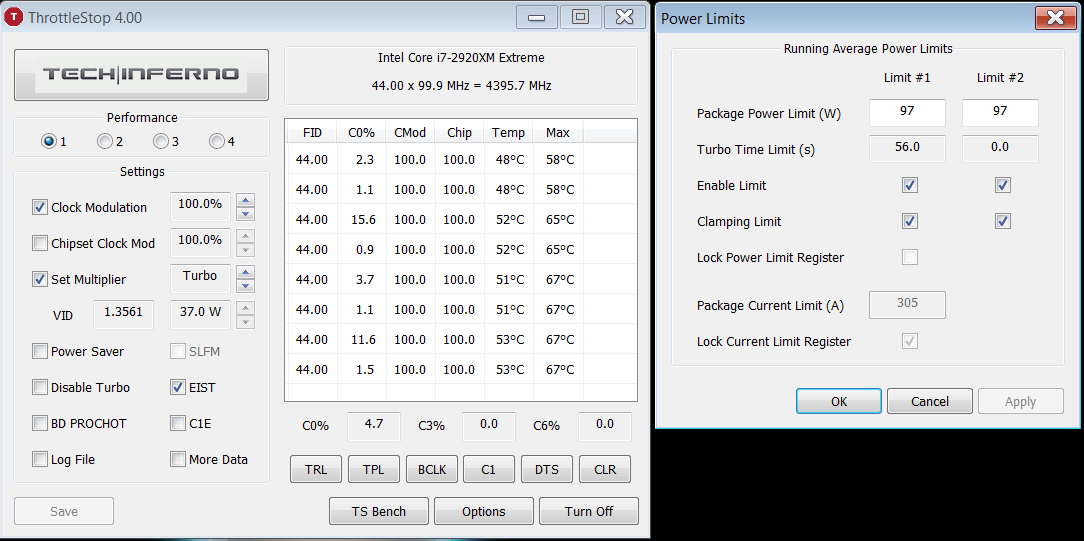This screenshot has height=541, width=1084.
Task: Toggle Enable Limit for Limit #1
Action: coord(910,185)
